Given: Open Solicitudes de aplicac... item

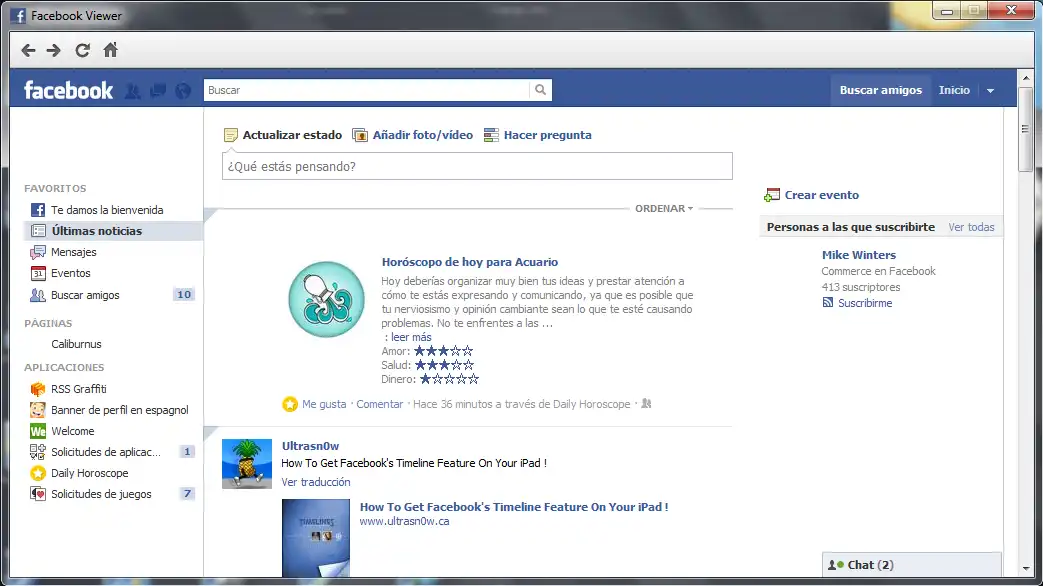Looking at the screenshot, I should [106, 452].
